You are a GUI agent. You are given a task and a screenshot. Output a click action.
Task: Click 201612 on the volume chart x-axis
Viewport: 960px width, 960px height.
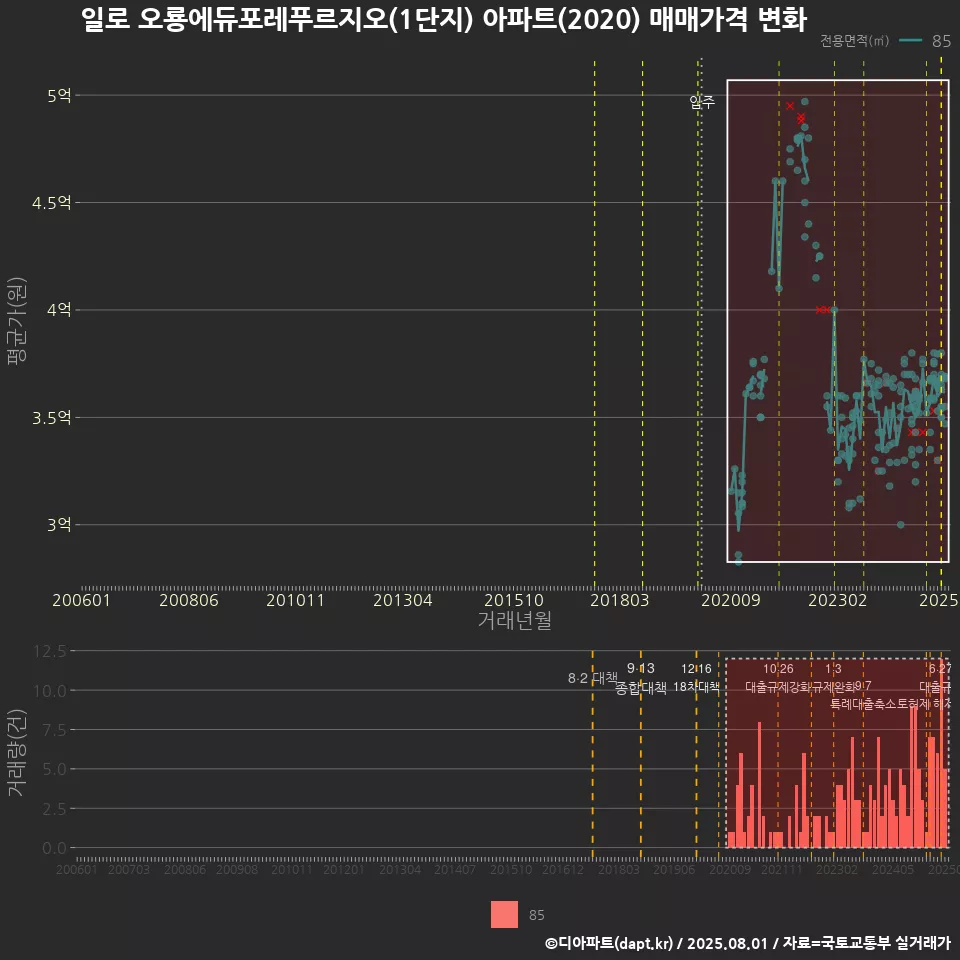coord(563,869)
